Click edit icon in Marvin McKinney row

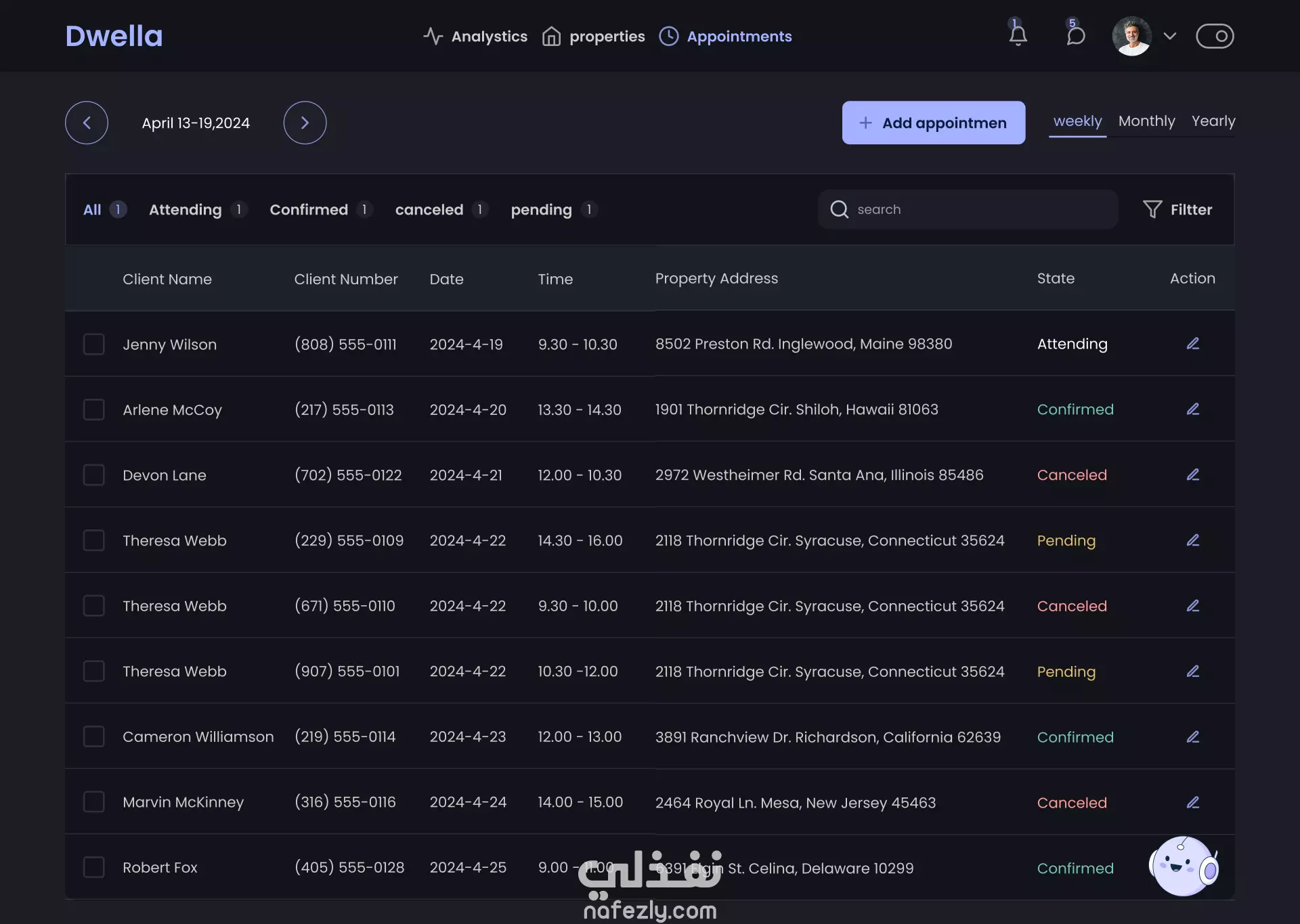click(1192, 802)
